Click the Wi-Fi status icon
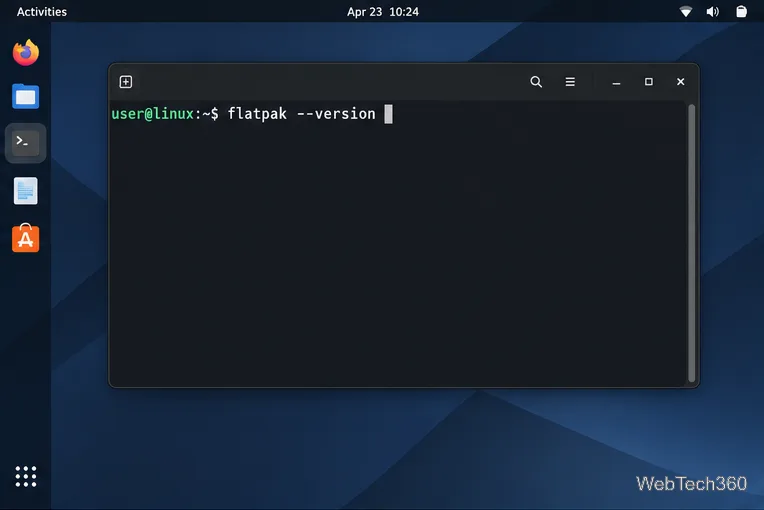This screenshot has width=764, height=510. point(686,12)
